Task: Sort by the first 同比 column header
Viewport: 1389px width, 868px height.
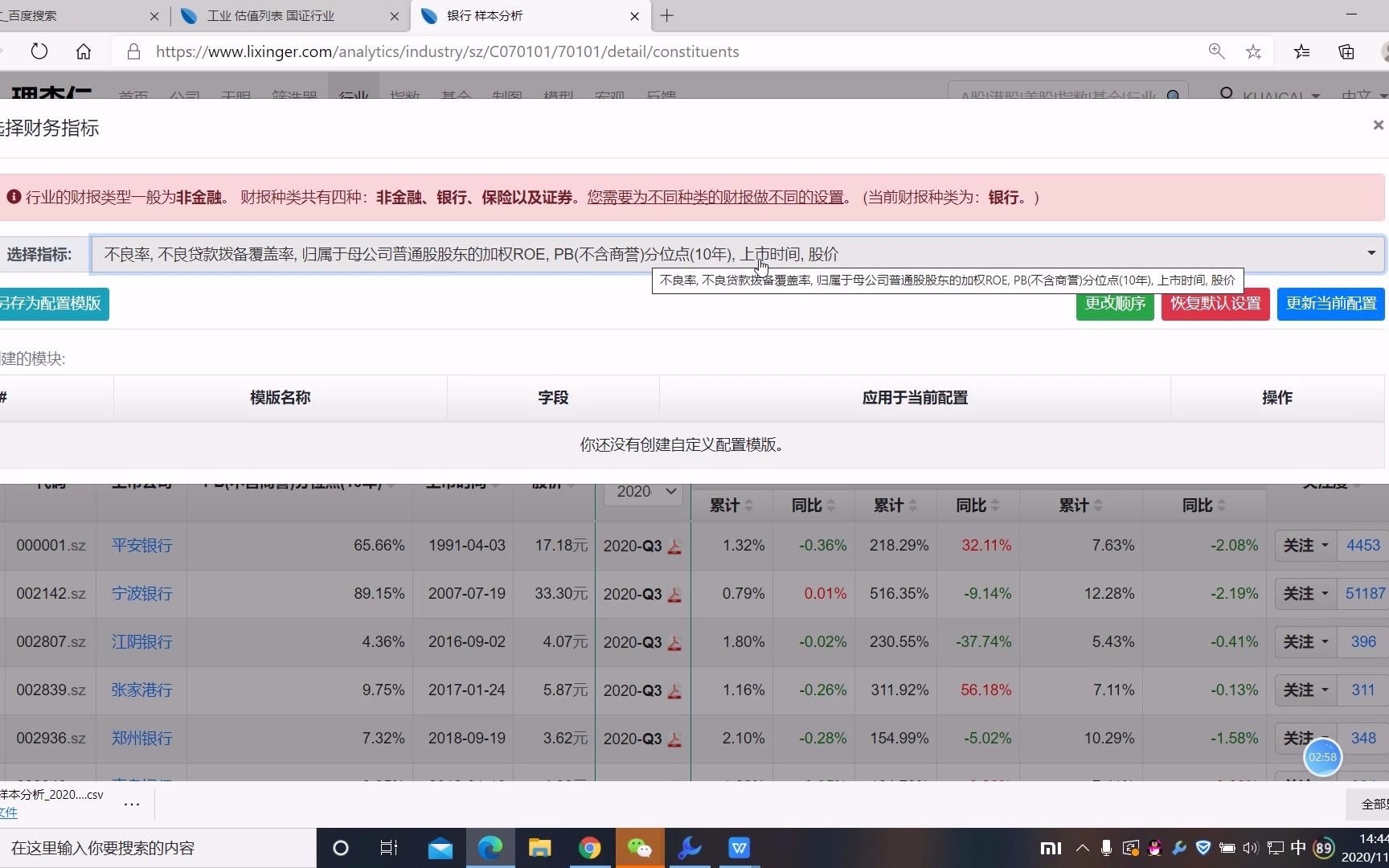Action: pyautogui.click(x=813, y=506)
